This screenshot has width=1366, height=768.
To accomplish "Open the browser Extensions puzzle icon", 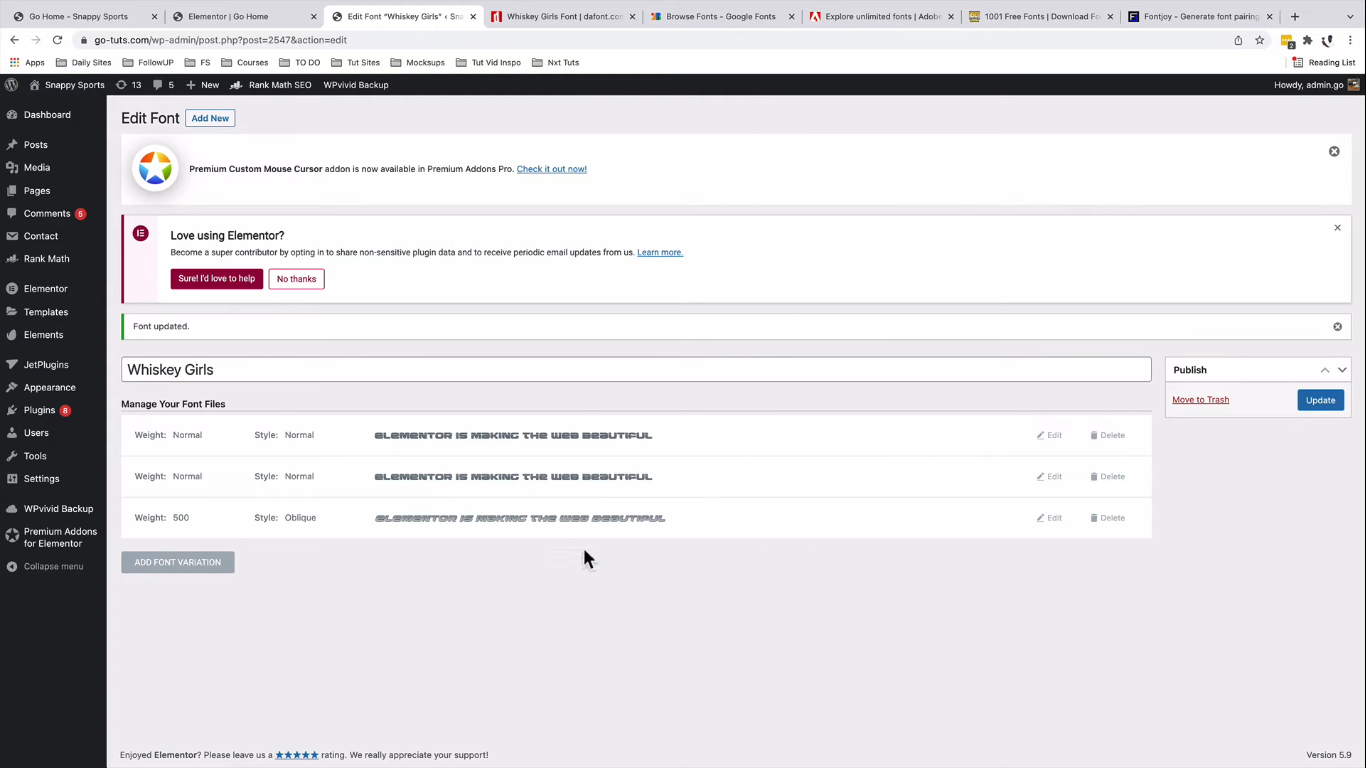I will point(1307,40).
